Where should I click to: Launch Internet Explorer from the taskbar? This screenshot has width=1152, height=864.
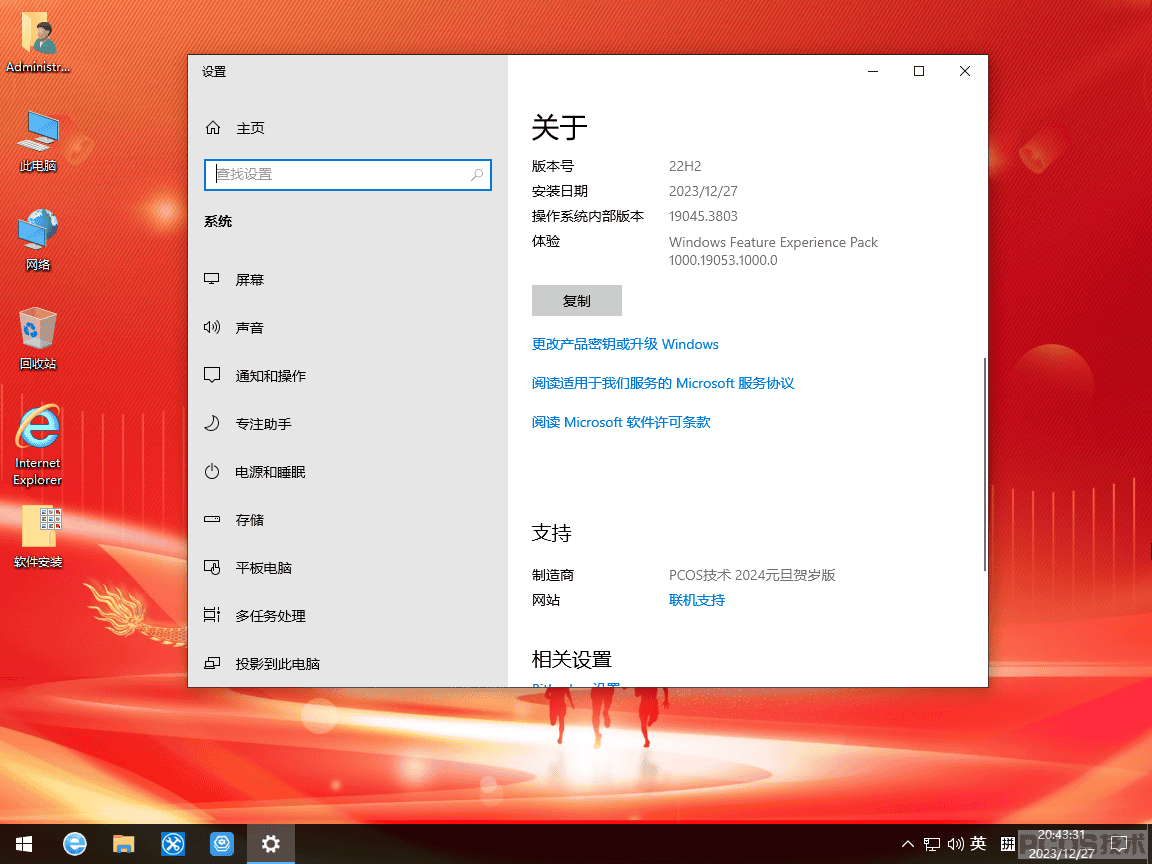click(x=74, y=843)
